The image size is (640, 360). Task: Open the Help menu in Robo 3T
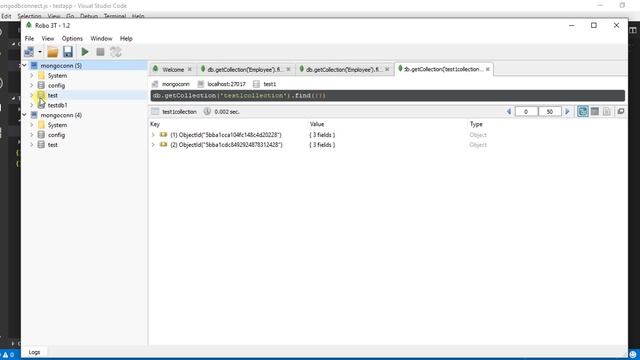coord(126,38)
